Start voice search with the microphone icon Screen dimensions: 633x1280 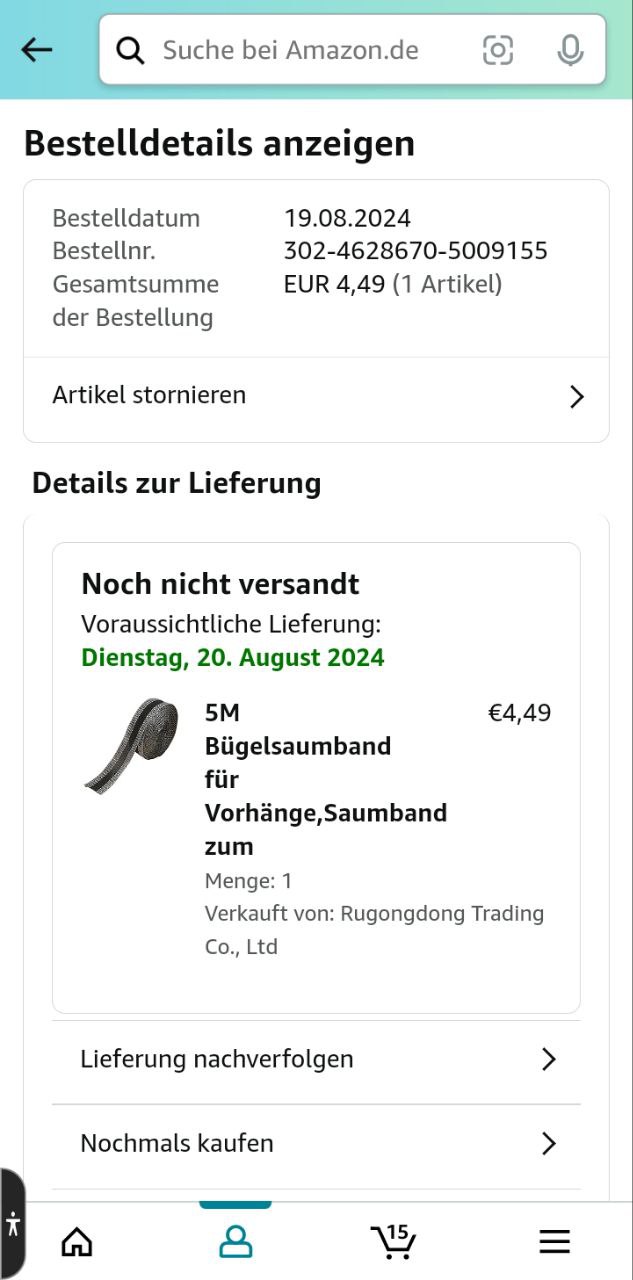pos(571,50)
